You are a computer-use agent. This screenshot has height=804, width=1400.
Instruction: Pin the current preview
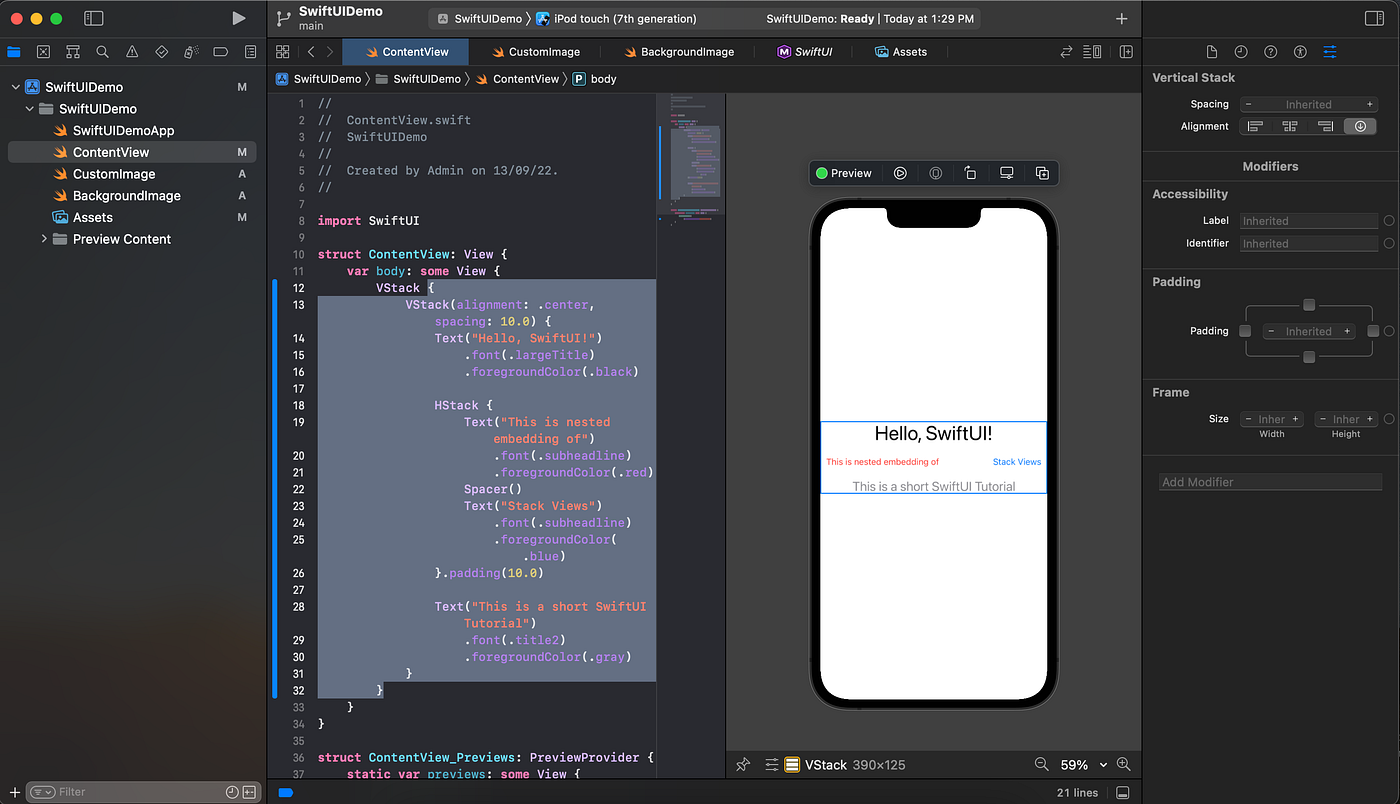tap(742, 764)
